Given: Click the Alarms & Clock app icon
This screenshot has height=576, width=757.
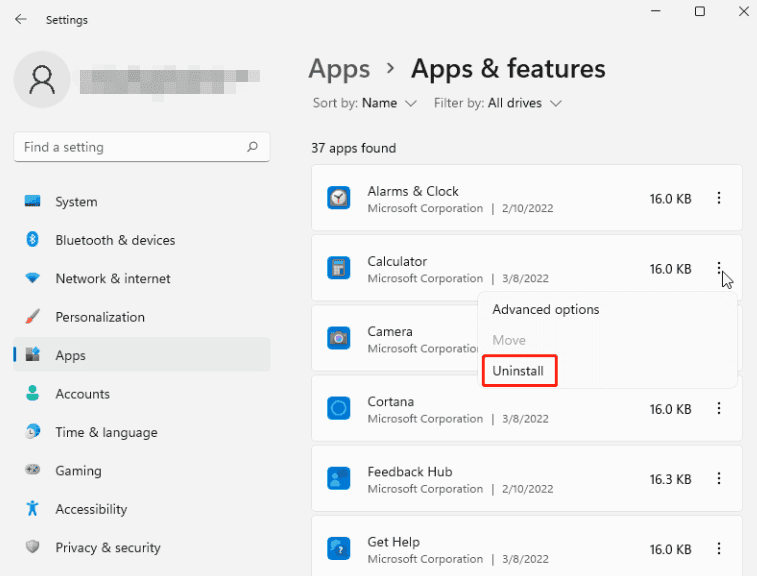Looking at the screenshot, I should pyautogui.click(x=338, y=198).
